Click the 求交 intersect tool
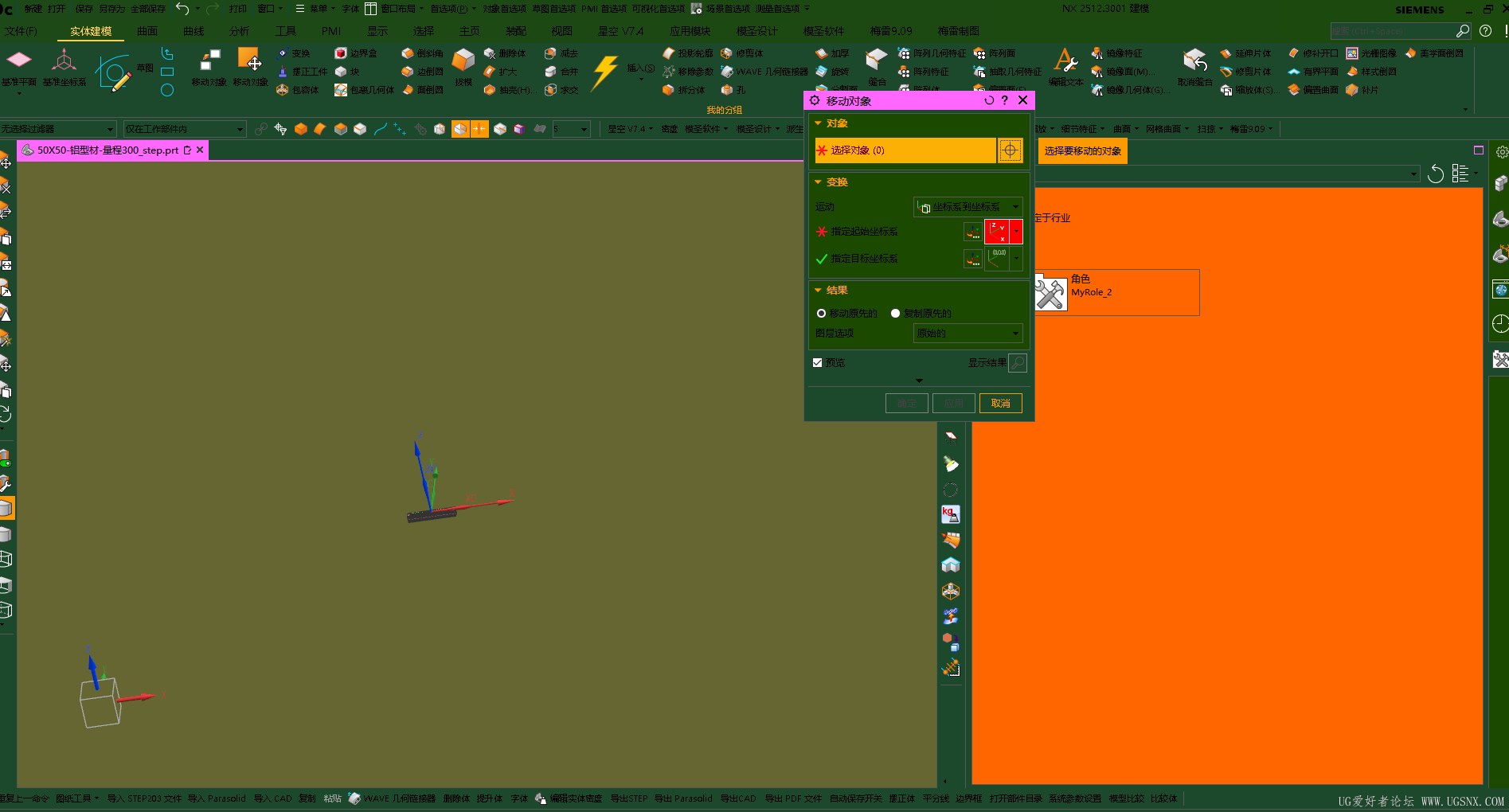Viewport: 1509px width, 812px height. point(561,90)
